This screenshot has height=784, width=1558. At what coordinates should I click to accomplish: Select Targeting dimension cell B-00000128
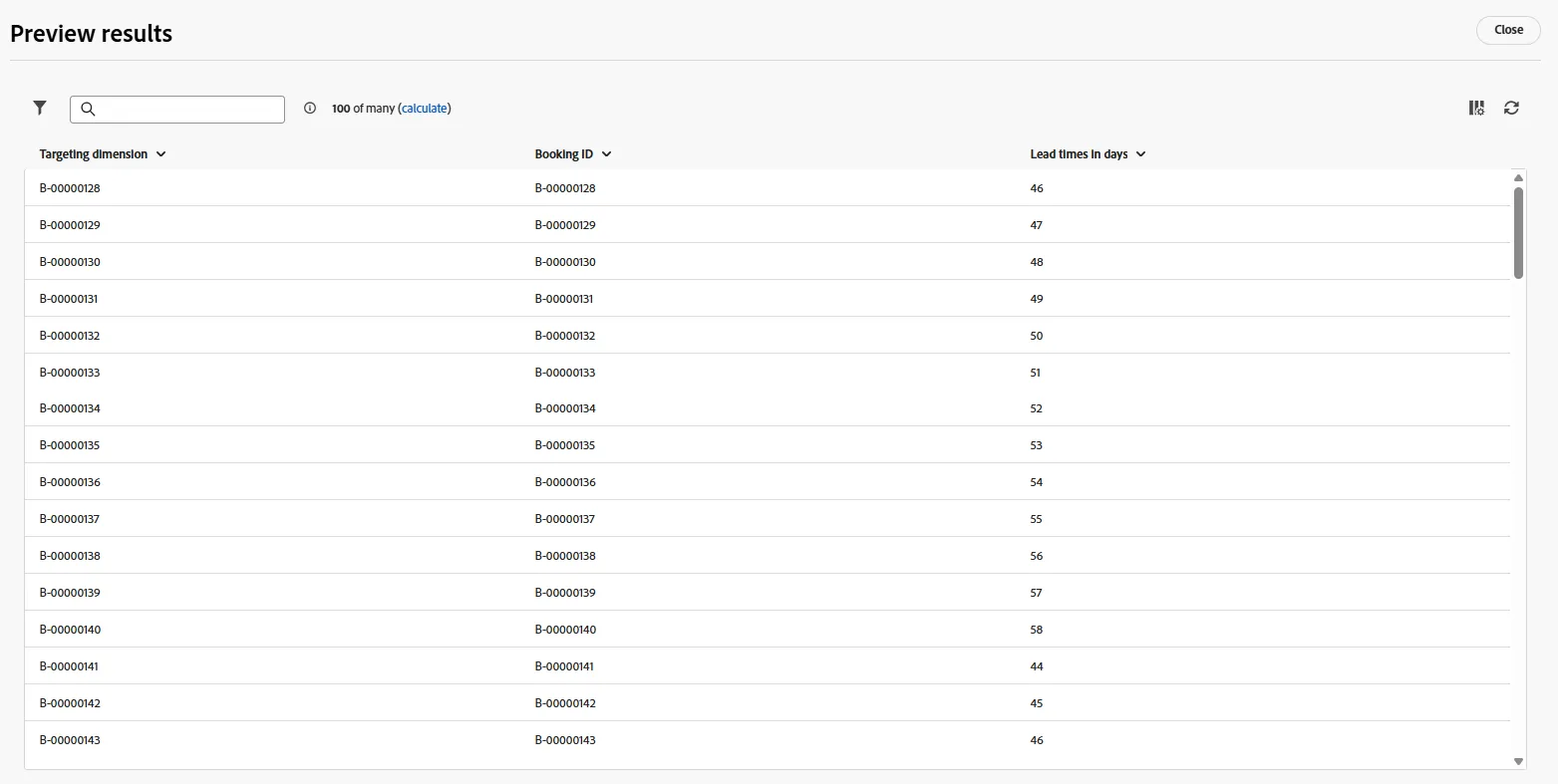pos(70,188)
